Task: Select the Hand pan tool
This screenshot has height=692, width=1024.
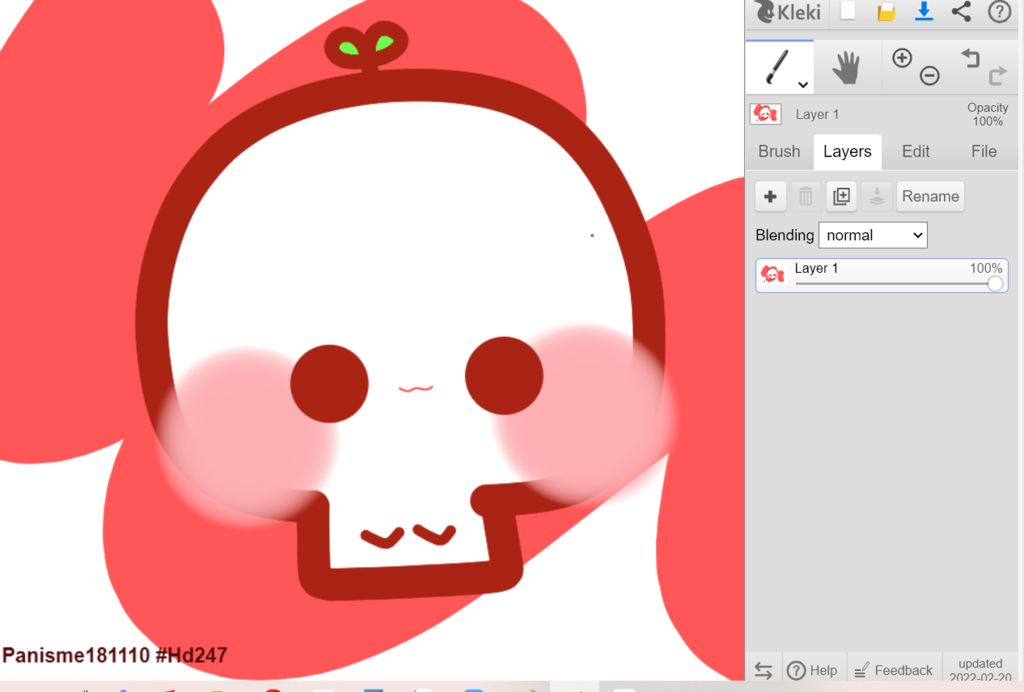Action: pyautogui.click(x=846, y=67)
